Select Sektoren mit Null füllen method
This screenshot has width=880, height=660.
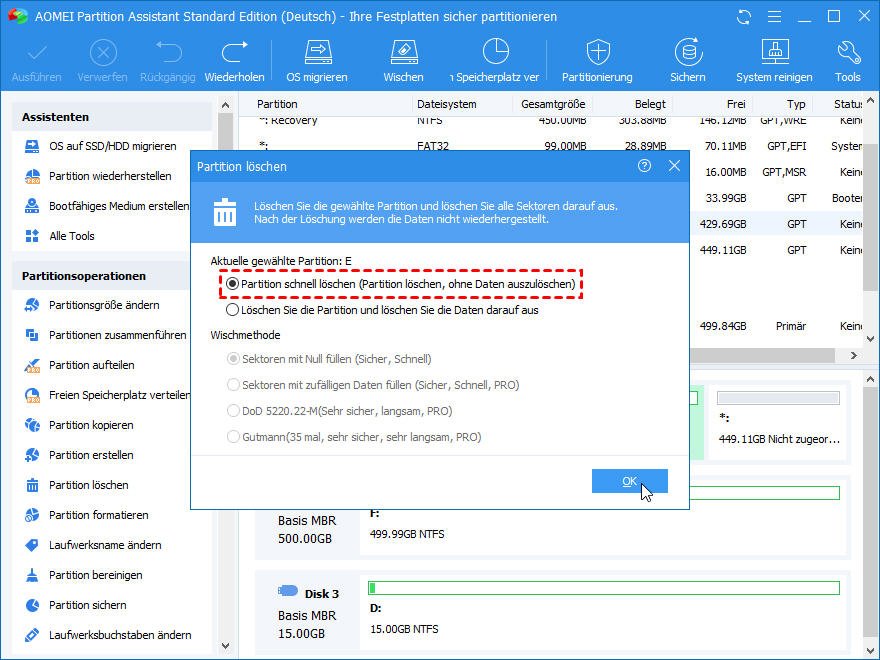(x=233, y=359)
